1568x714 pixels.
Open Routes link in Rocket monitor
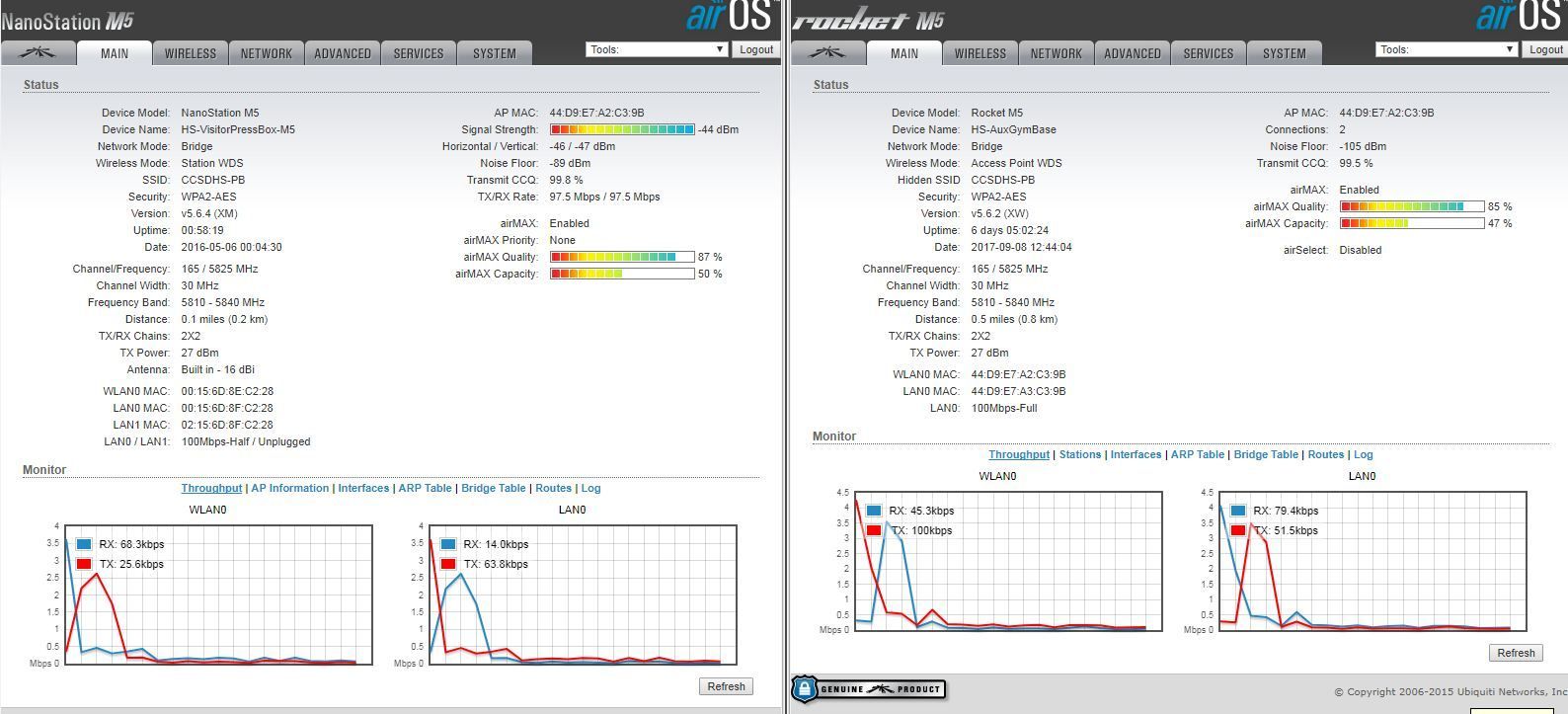click(1326, 454)
